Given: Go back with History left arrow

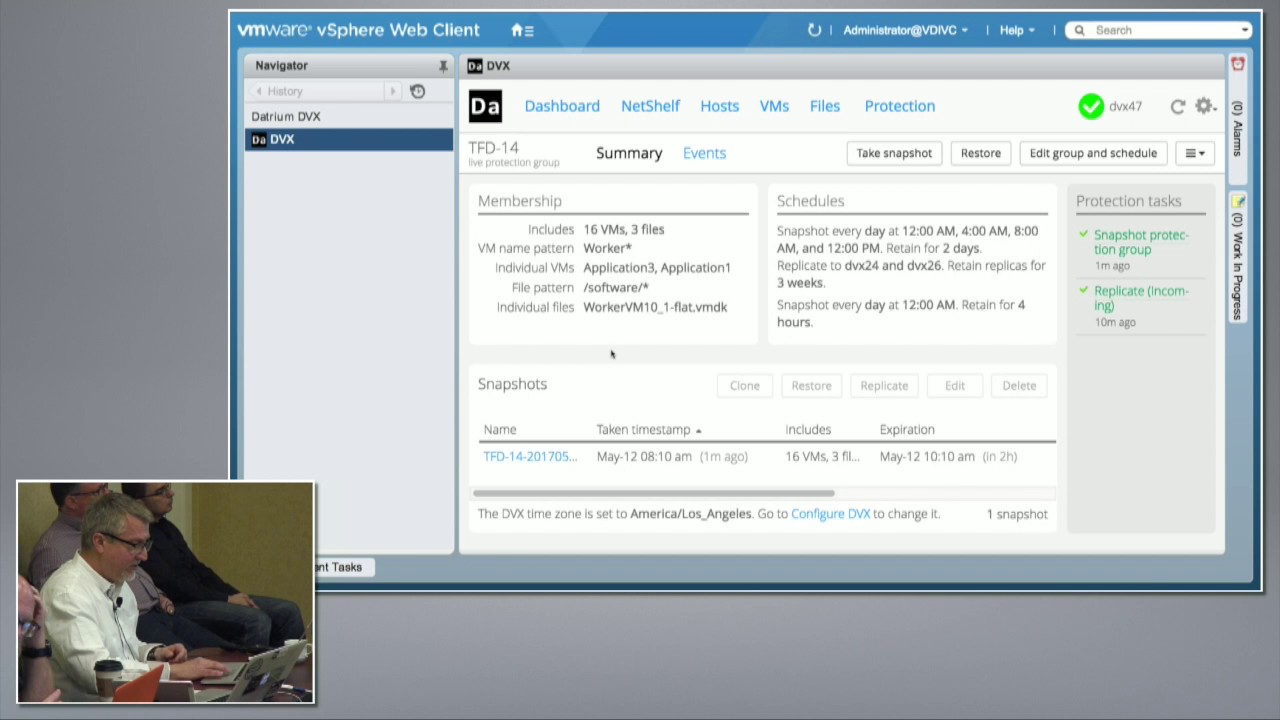Looking at the screenshot, I should (x=259, y=91).
